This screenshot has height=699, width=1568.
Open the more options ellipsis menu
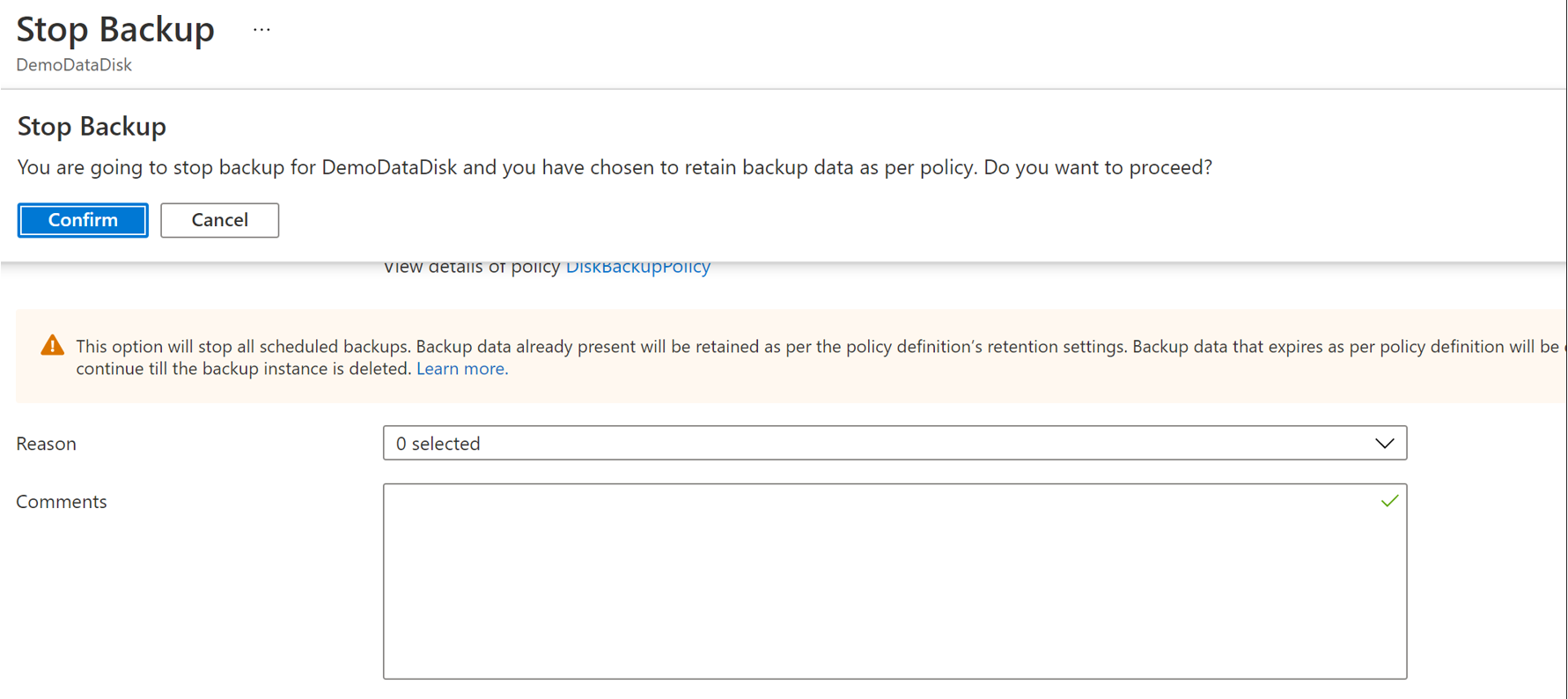(261, 30)
